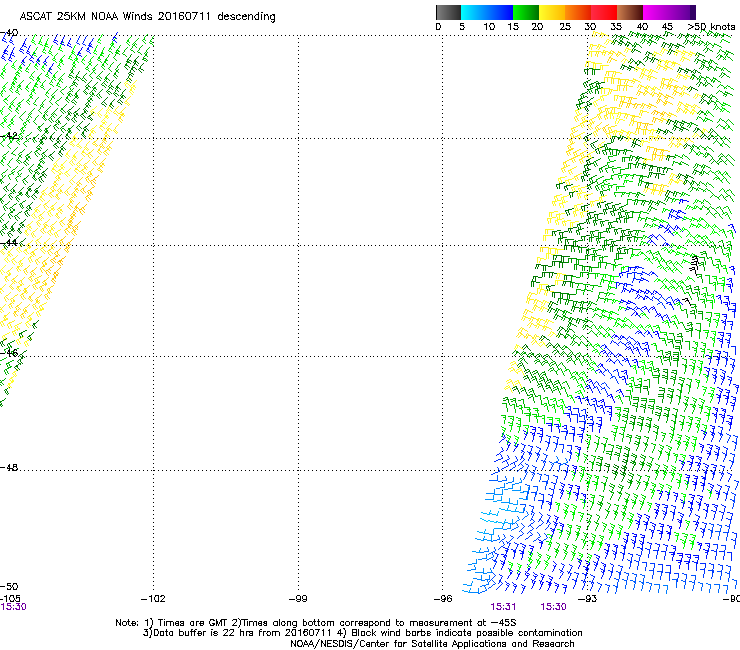740x650 pixels.
Task: Click the '15:30' time label beside '15:31'
Action: [x=553, y=607]
